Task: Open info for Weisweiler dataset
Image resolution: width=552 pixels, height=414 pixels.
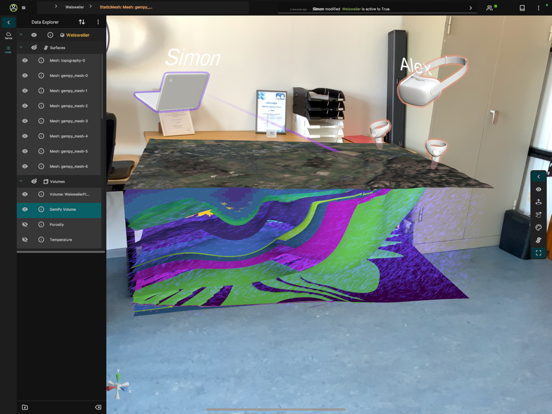Action: 50,35
